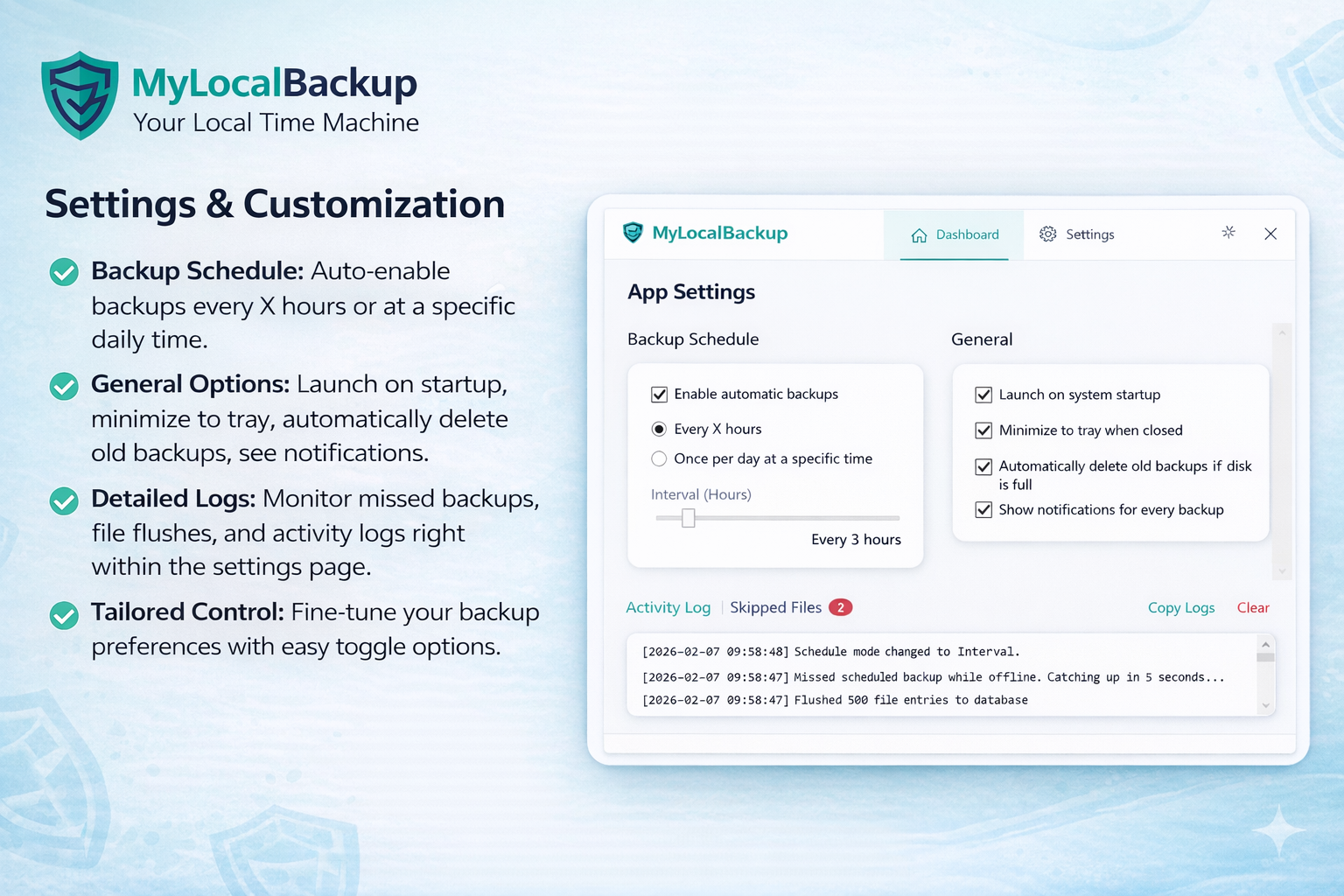Uncheck Enable automatic backups
1344x896 pixels.
tap(660, 395)
